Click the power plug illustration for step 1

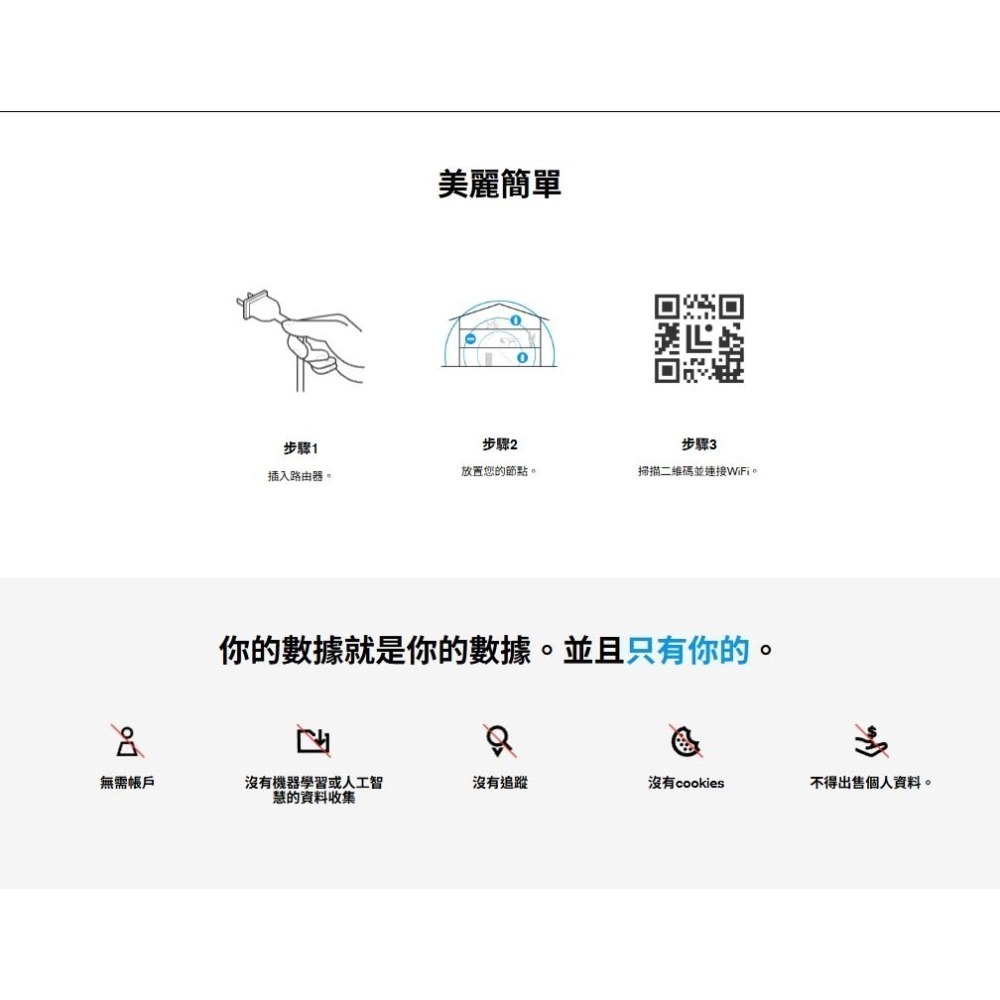click(300, 340)
